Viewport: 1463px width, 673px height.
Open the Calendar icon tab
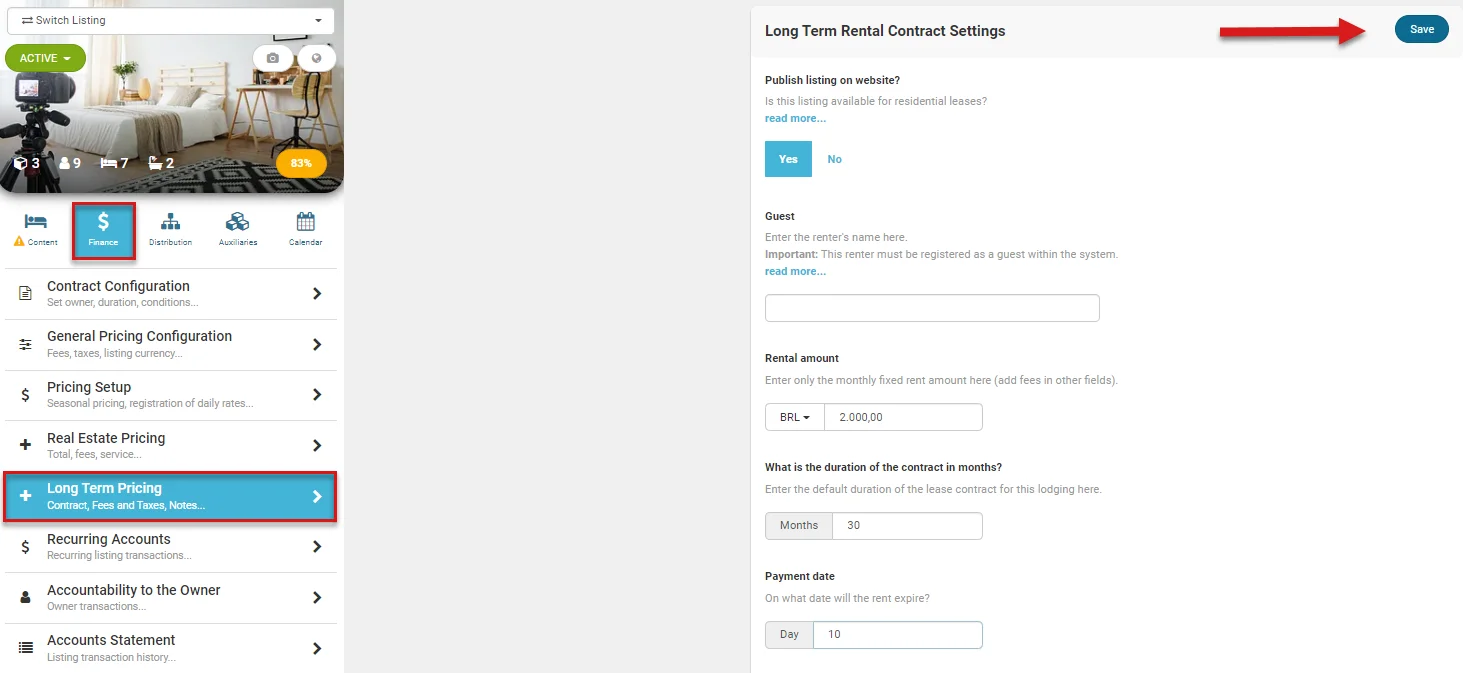tap(305, 228)
